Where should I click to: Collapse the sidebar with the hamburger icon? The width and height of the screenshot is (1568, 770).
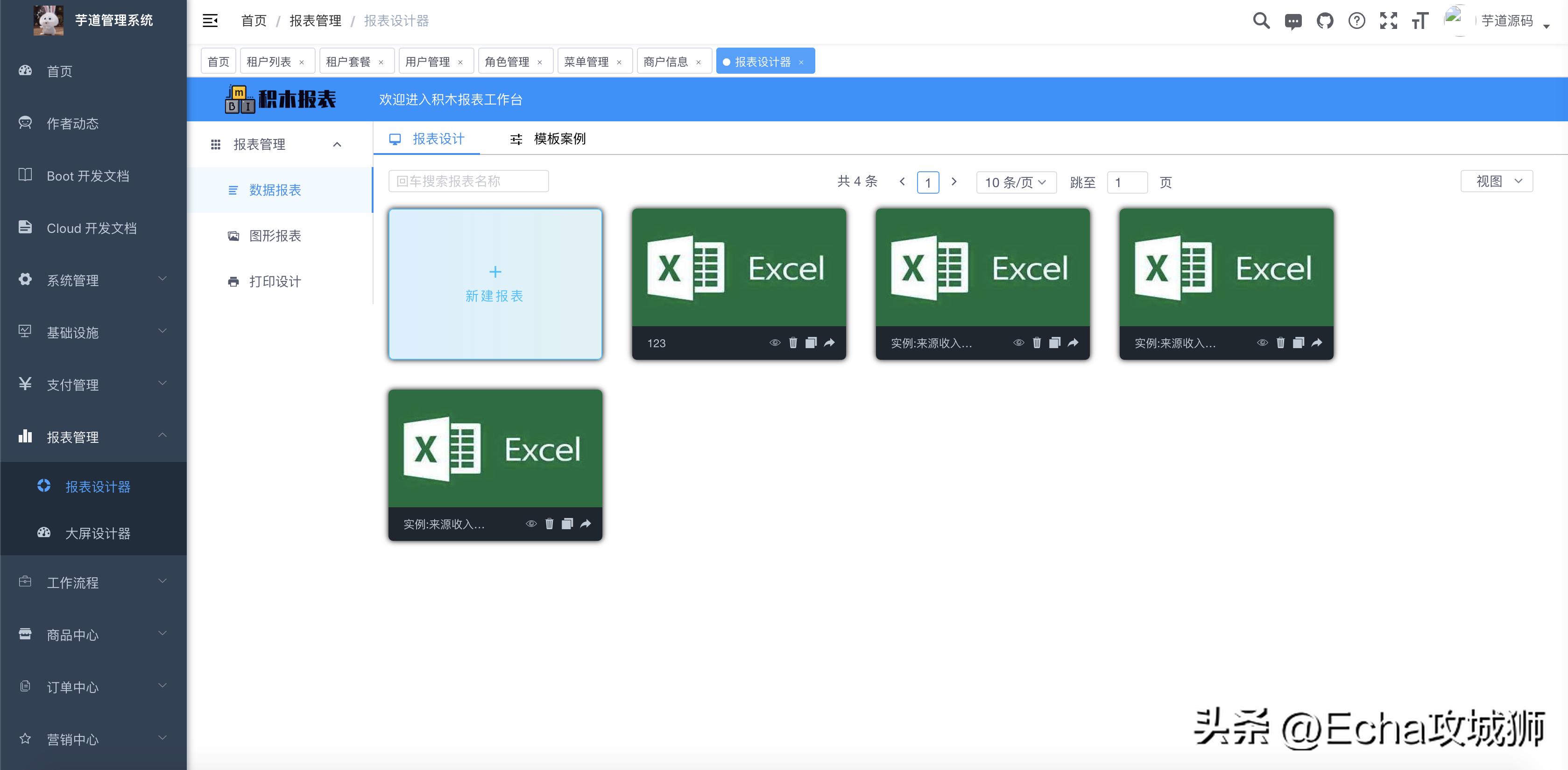(209, 20)
